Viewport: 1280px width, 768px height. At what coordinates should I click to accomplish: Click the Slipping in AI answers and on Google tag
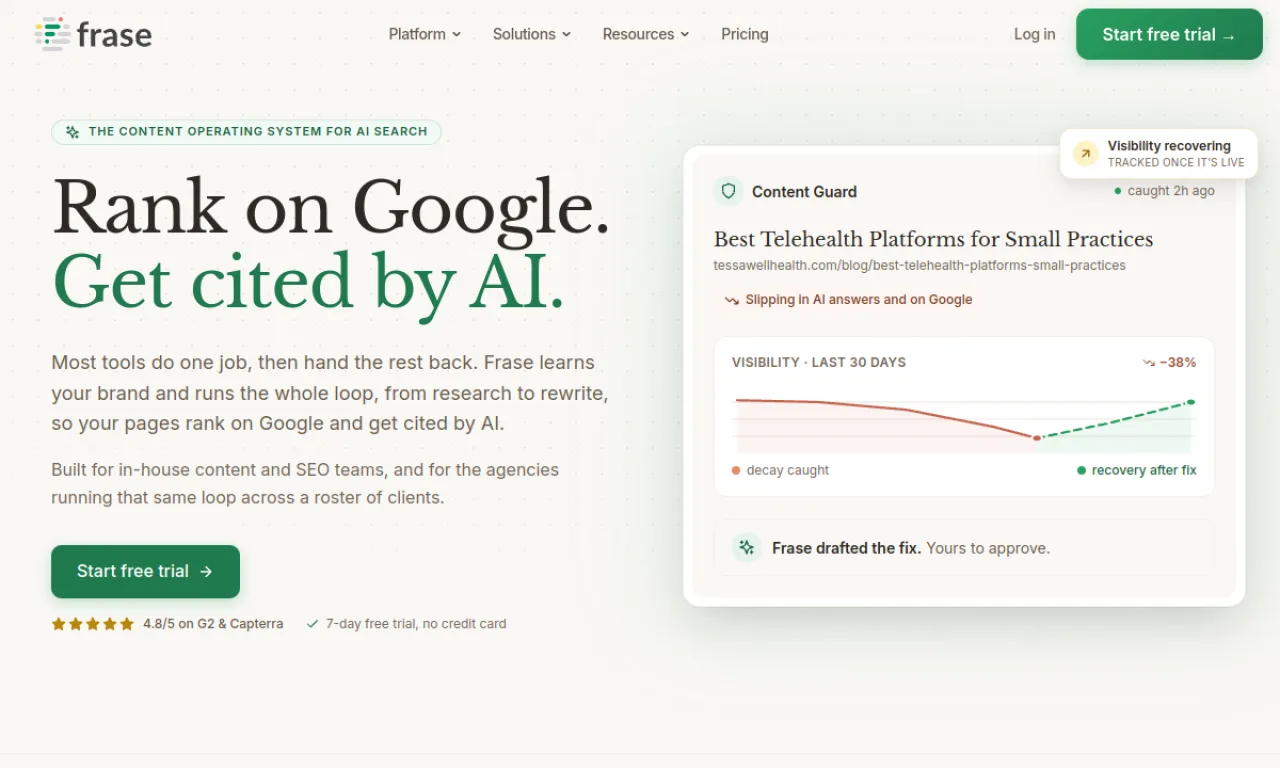tap(848, 299)
